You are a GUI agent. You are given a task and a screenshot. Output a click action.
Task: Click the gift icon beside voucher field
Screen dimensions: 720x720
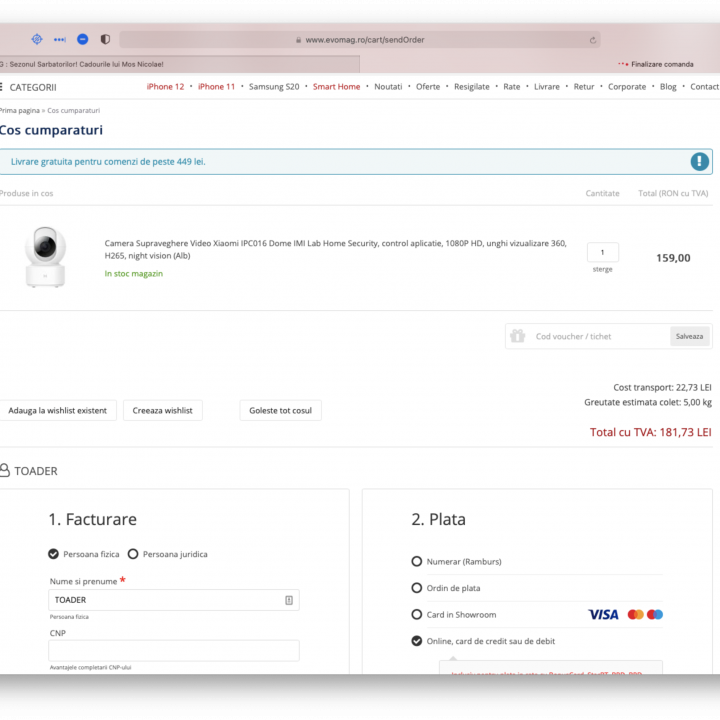click(517, 336)
